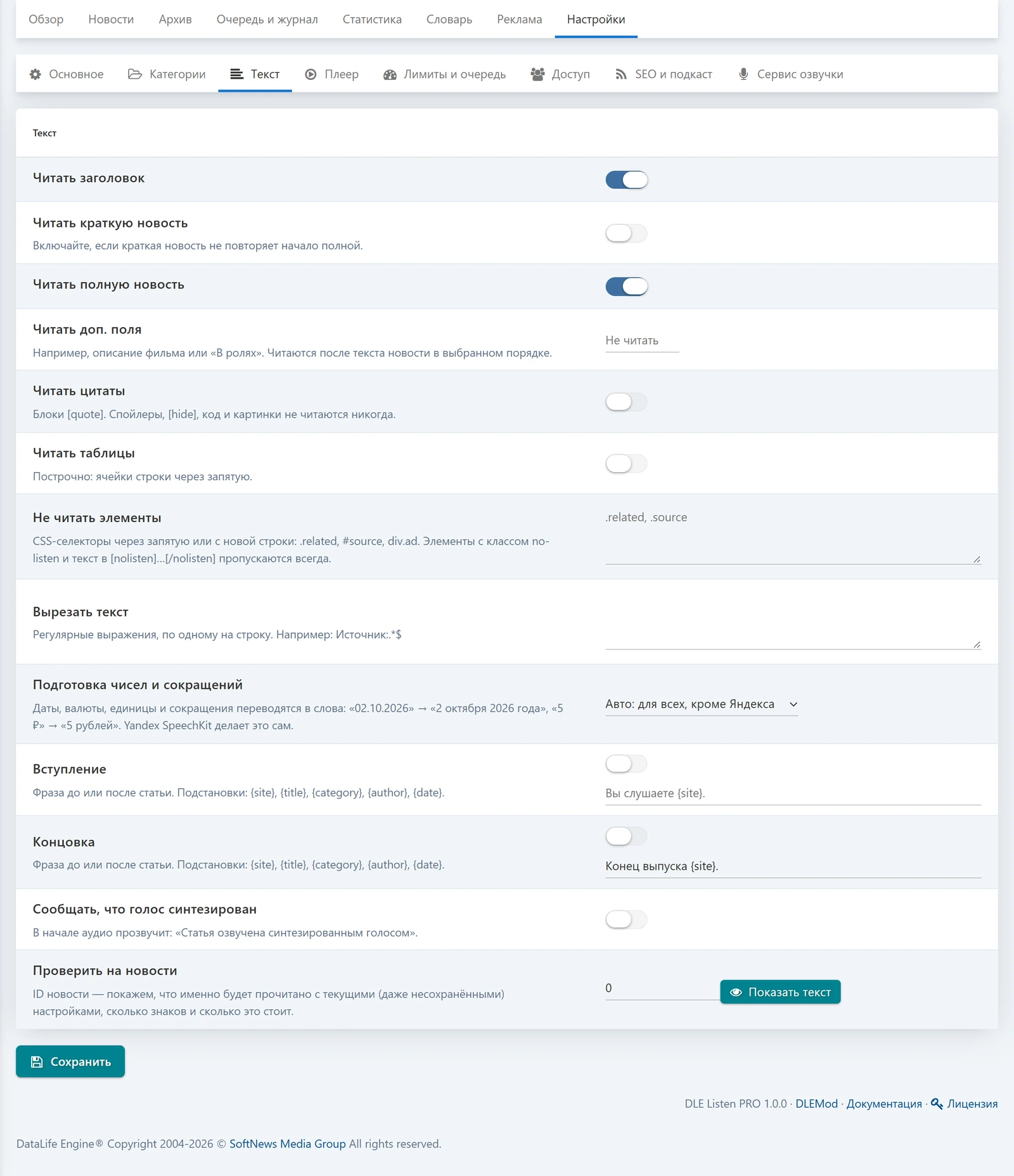
Task: Select the Настройки top tab
Action: 596,19
